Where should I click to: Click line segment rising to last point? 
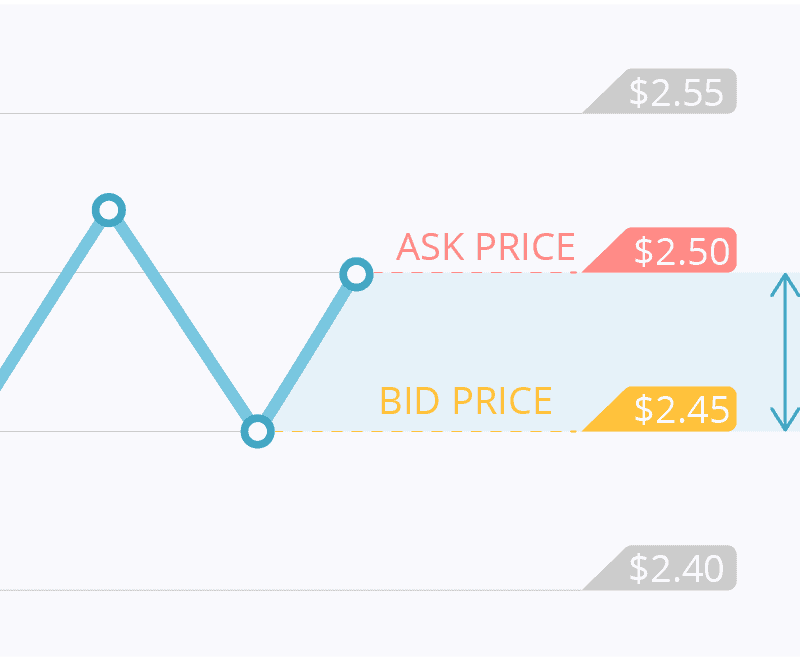click(307, 353)
